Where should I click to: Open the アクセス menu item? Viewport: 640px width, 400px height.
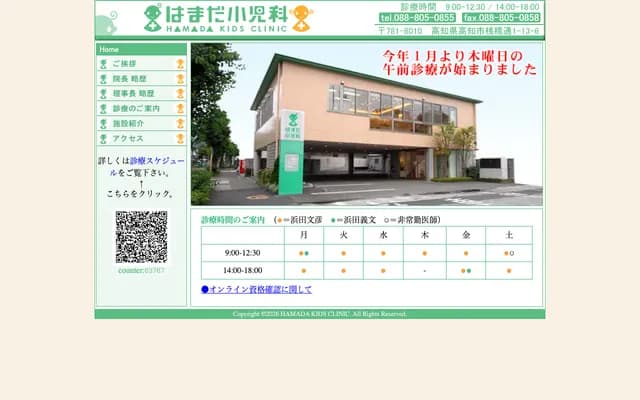(x=141, y=139)
